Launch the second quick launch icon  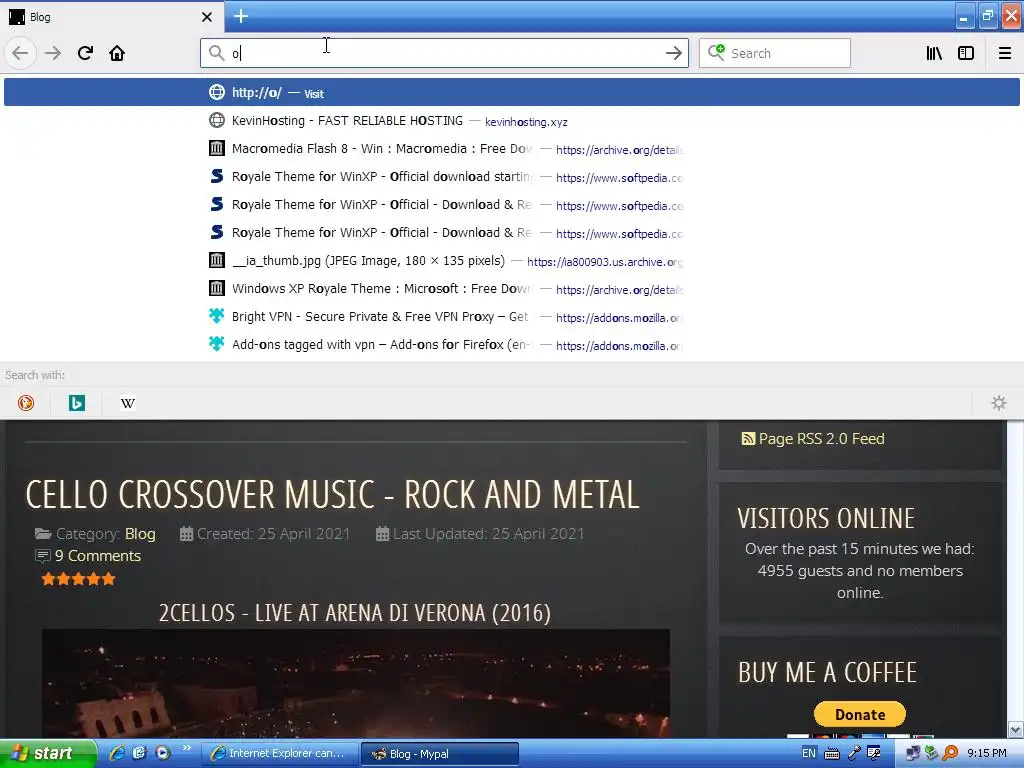tap(139, 753)
